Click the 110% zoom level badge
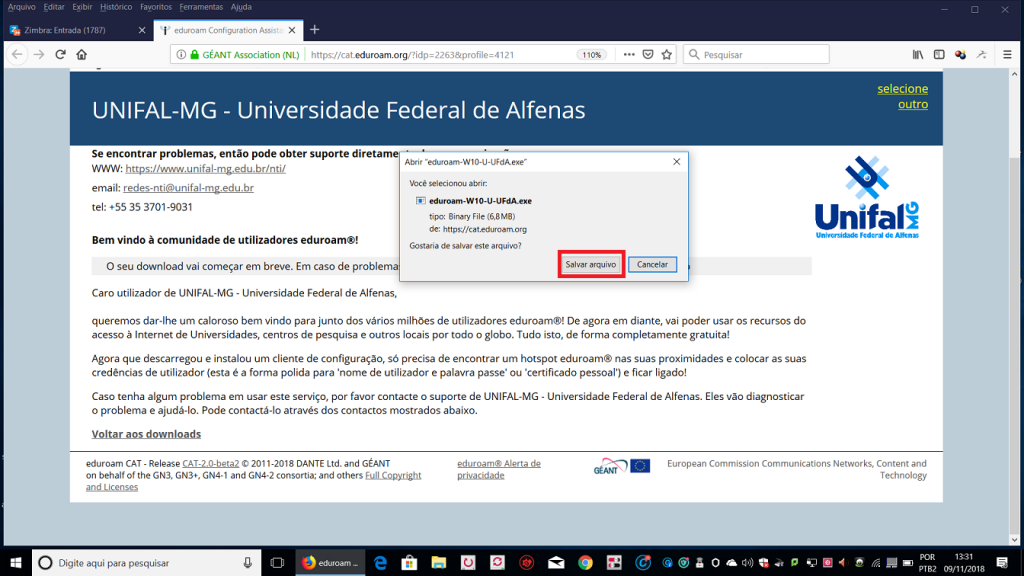 point(592,55)
